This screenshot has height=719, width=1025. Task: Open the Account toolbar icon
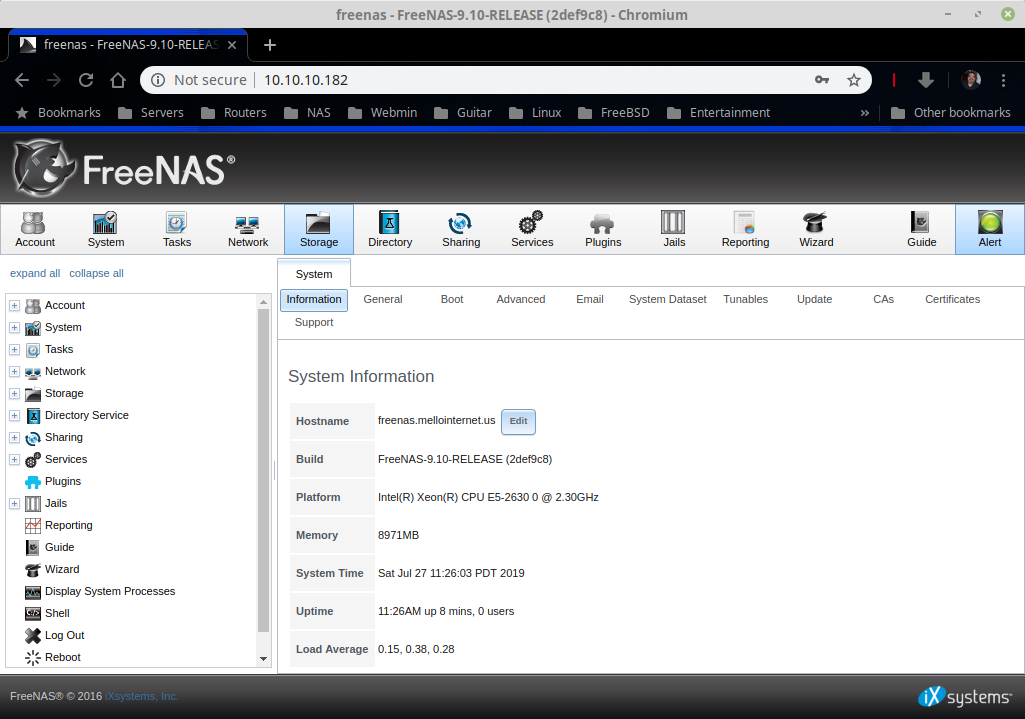coord(35,229)
